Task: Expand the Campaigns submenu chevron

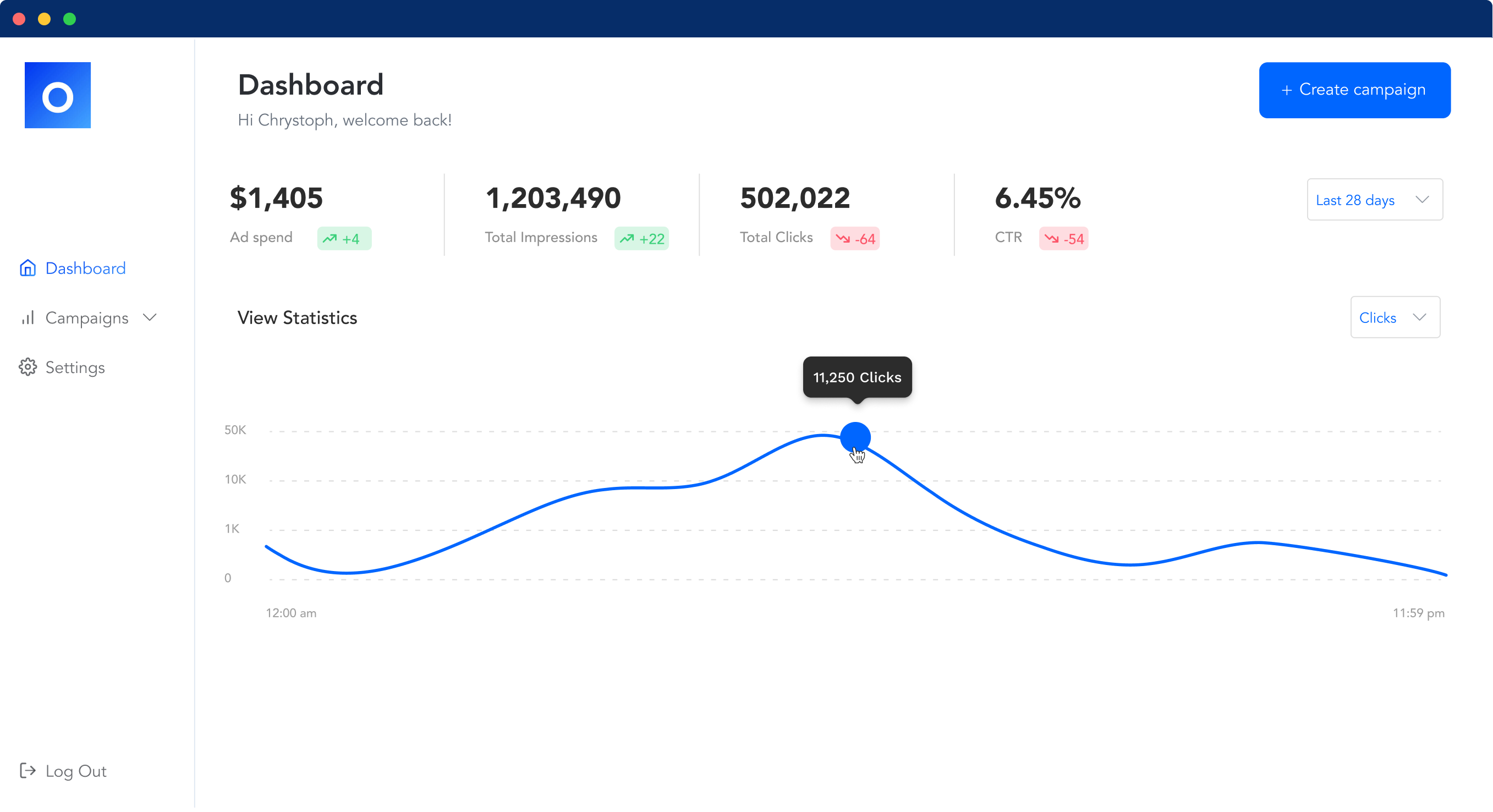Action: (x=150, y=317)
